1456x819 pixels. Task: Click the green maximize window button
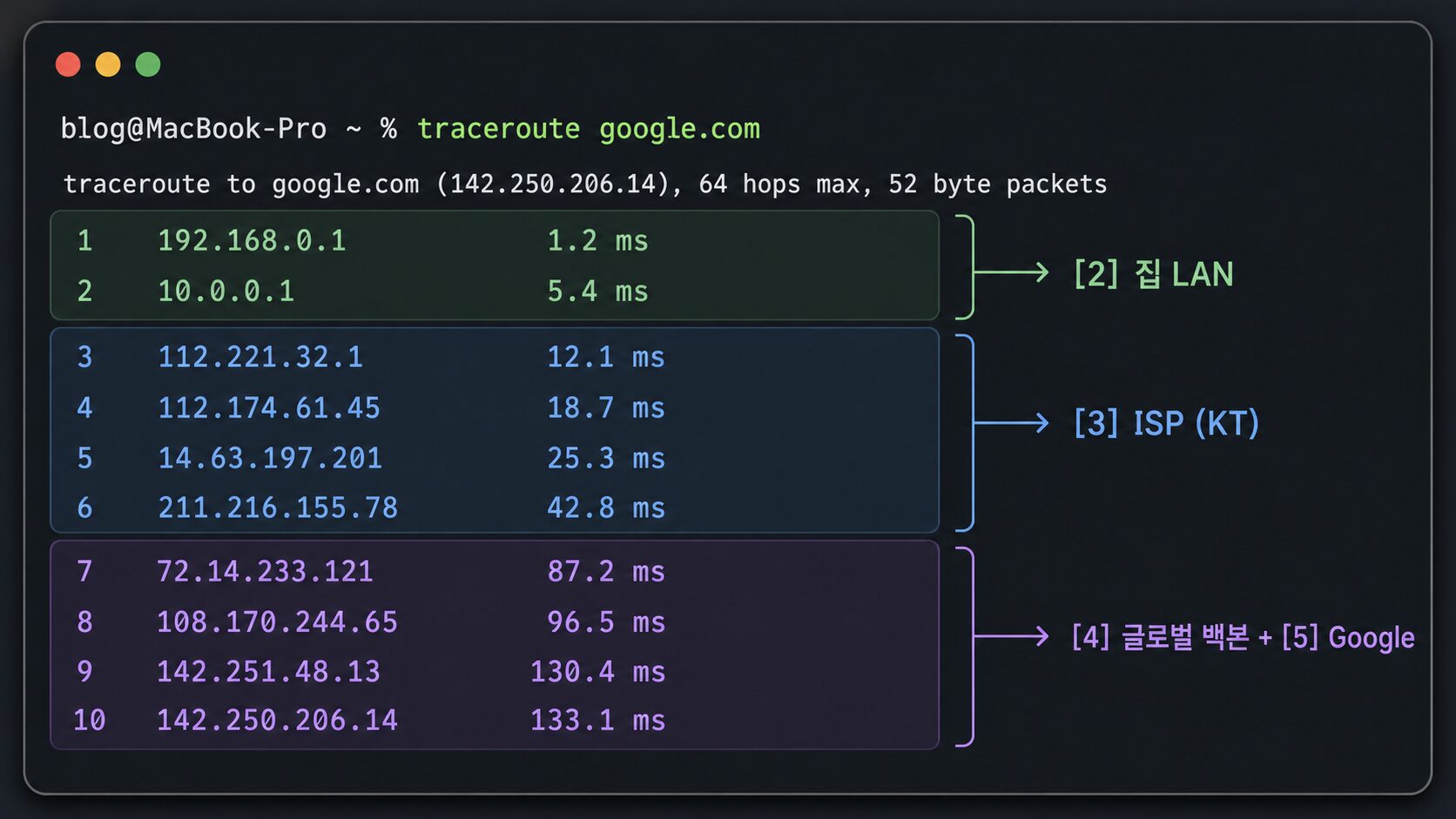(x=148, y=64)
